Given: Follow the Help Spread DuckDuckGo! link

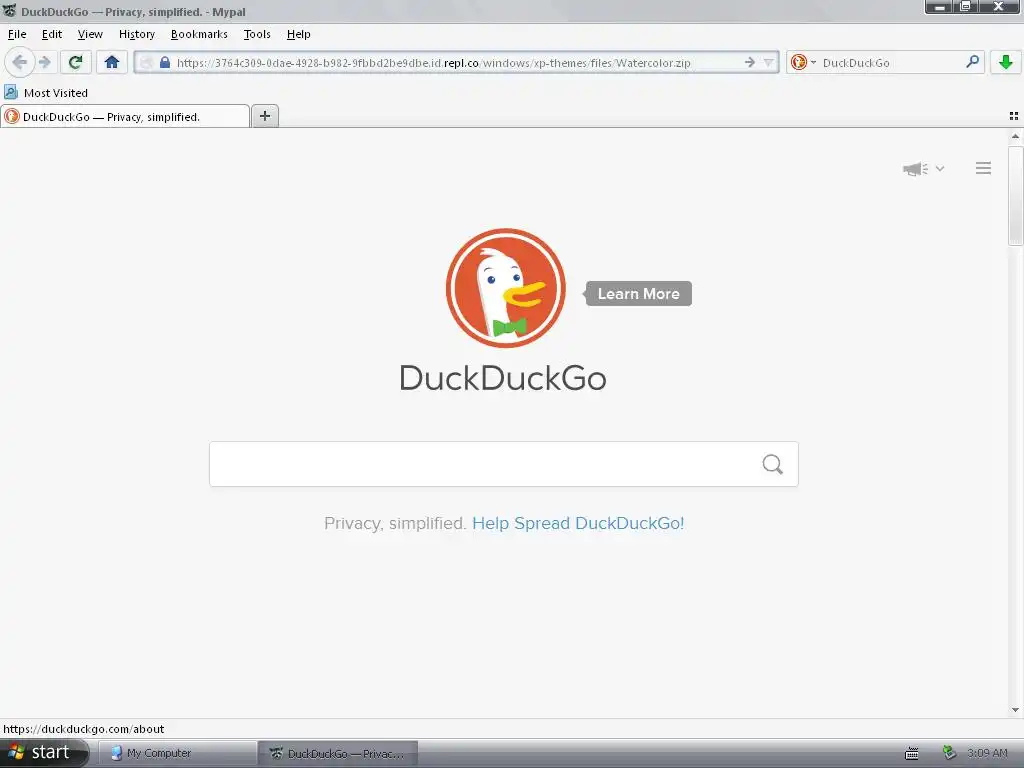Looking at the screenshot, I should click(x=578, y=523).
